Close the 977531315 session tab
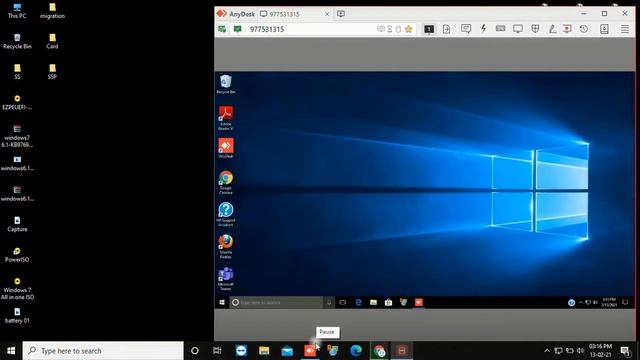 pyautogui.click(x=327, y=14)
